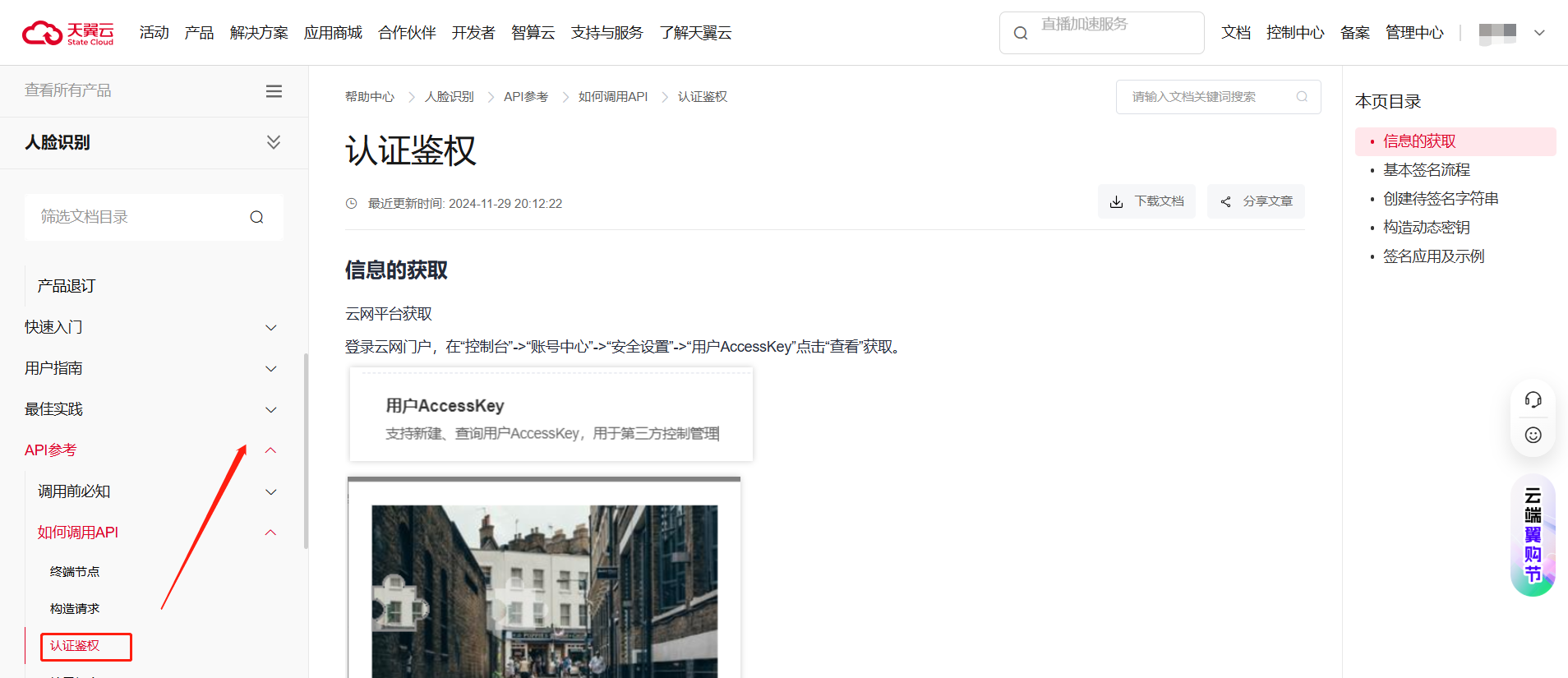
Task: Open 控制中心 from the header
Action: pos(1295,33)
